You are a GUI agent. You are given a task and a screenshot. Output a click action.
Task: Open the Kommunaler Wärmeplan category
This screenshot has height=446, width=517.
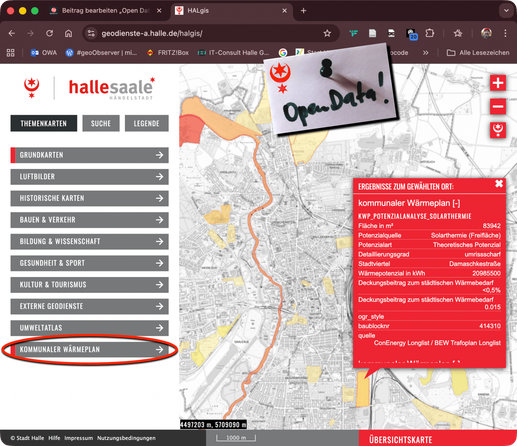89,349
